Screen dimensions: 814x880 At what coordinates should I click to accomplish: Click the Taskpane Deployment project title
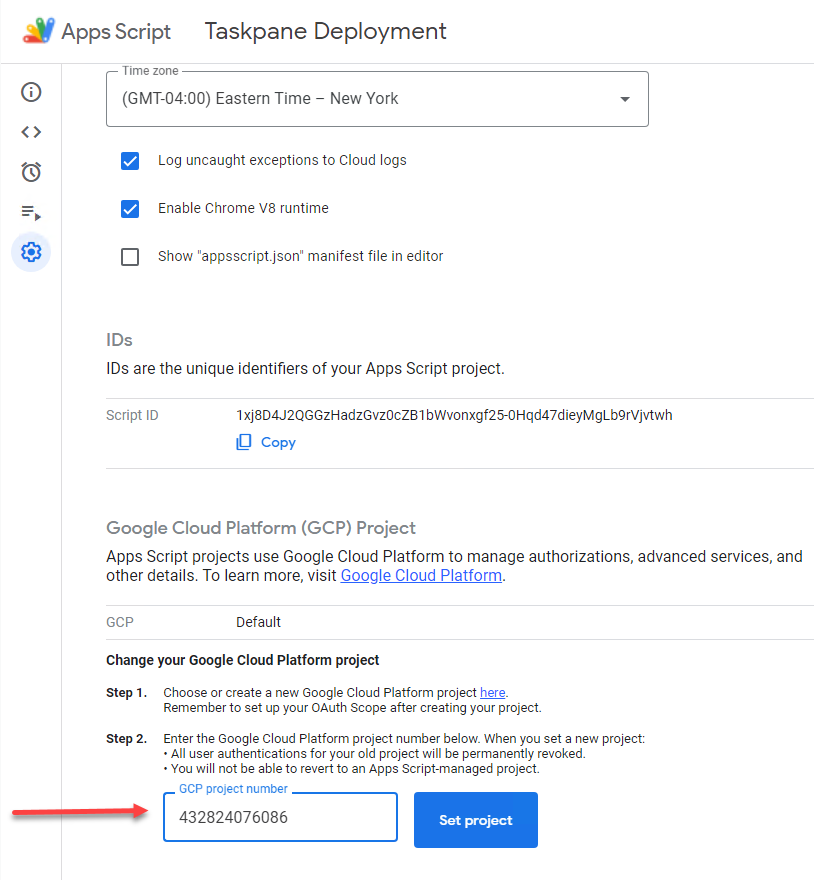click(x=326, y=31)
